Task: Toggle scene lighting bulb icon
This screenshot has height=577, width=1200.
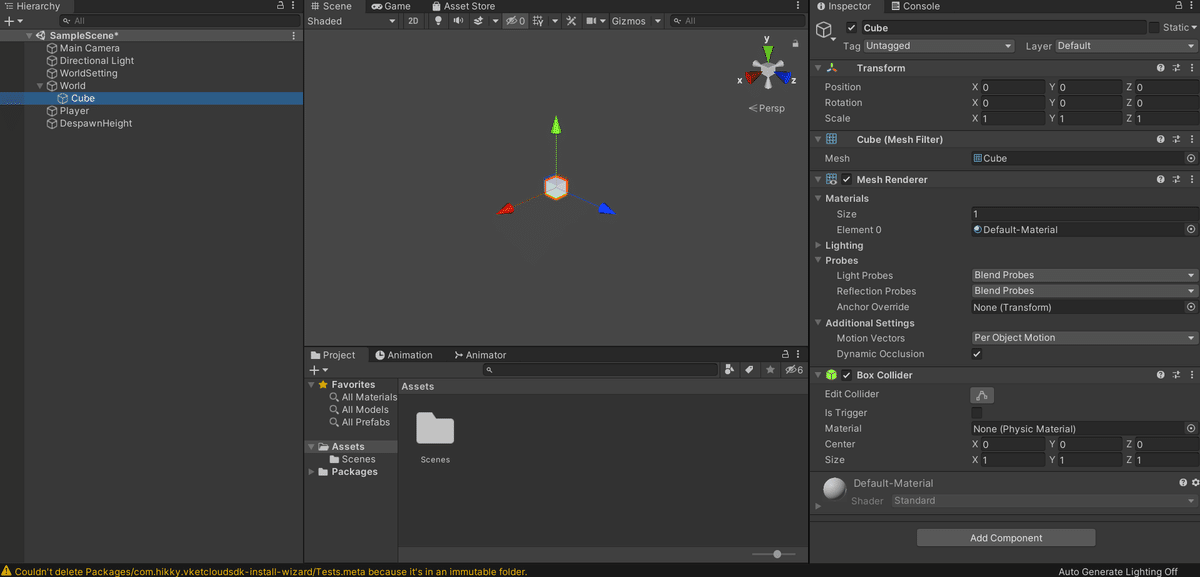Action: (x=437, y=21)
